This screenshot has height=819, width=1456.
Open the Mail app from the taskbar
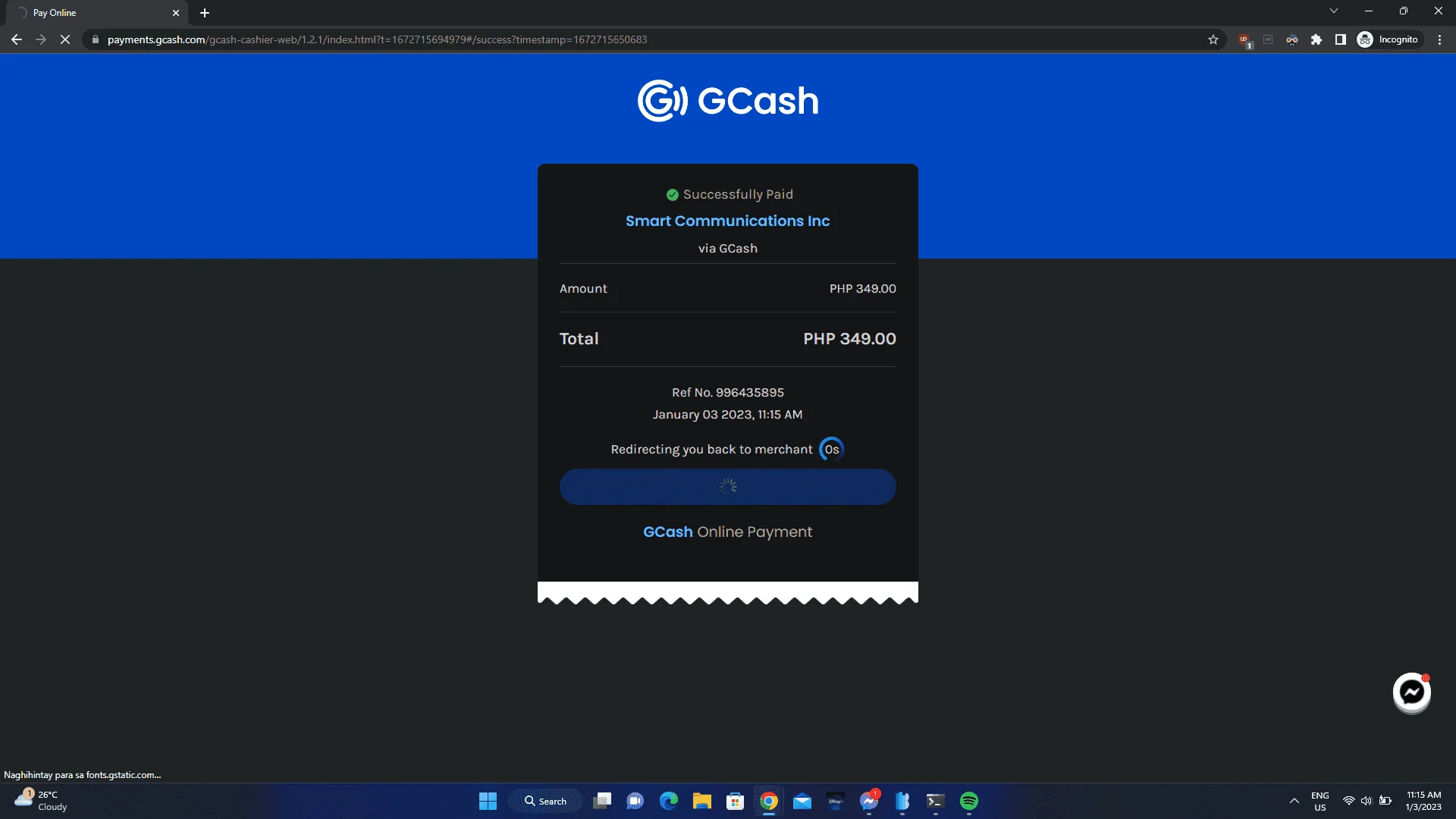802,802
